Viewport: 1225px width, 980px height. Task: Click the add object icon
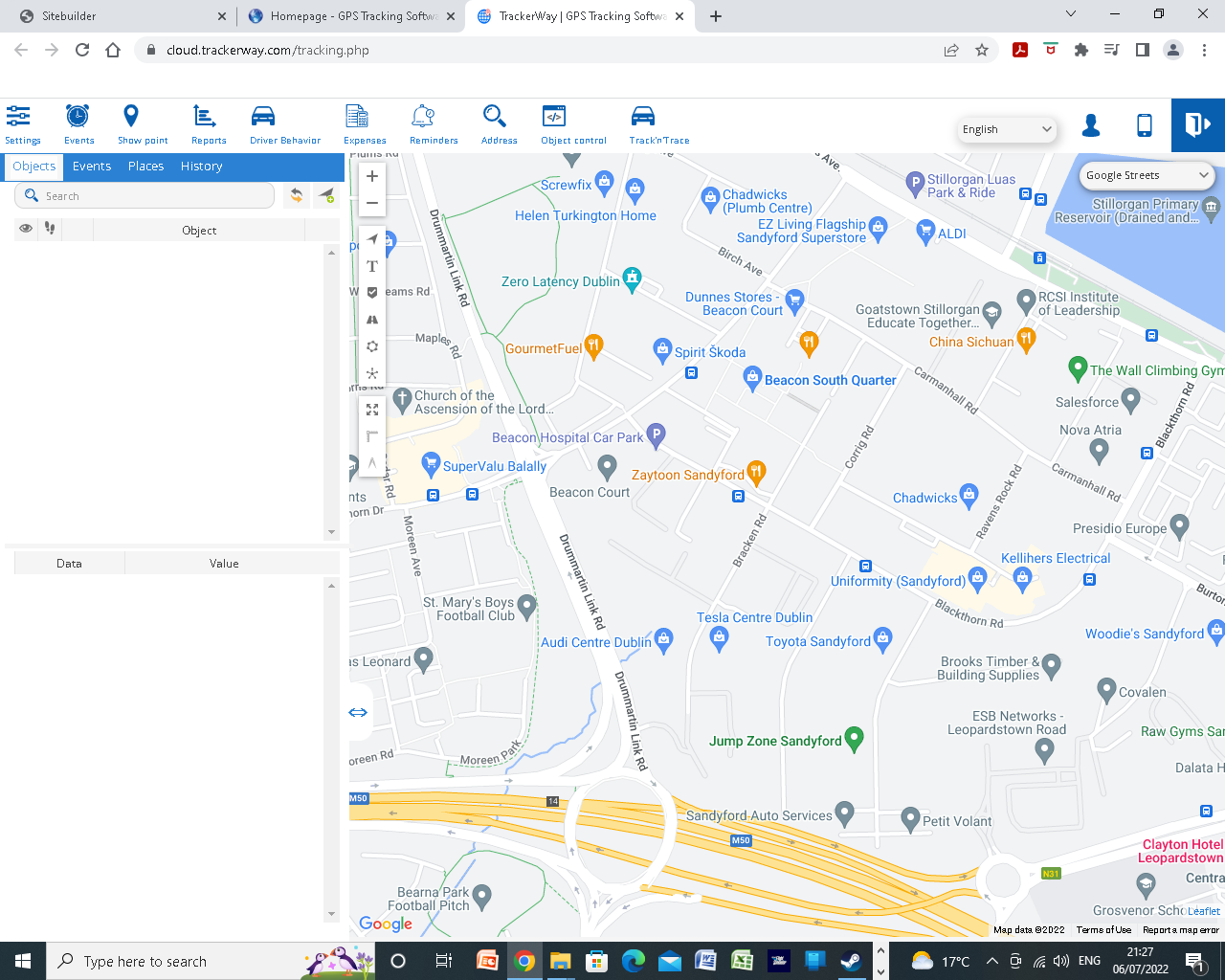coord(326,195)
